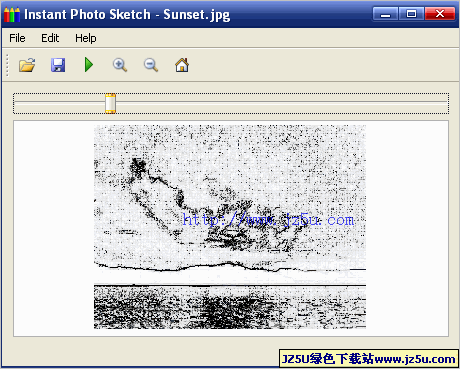Click the home icon in toolbar
Viewport: 460px width, 369px height.
(182, 65)
